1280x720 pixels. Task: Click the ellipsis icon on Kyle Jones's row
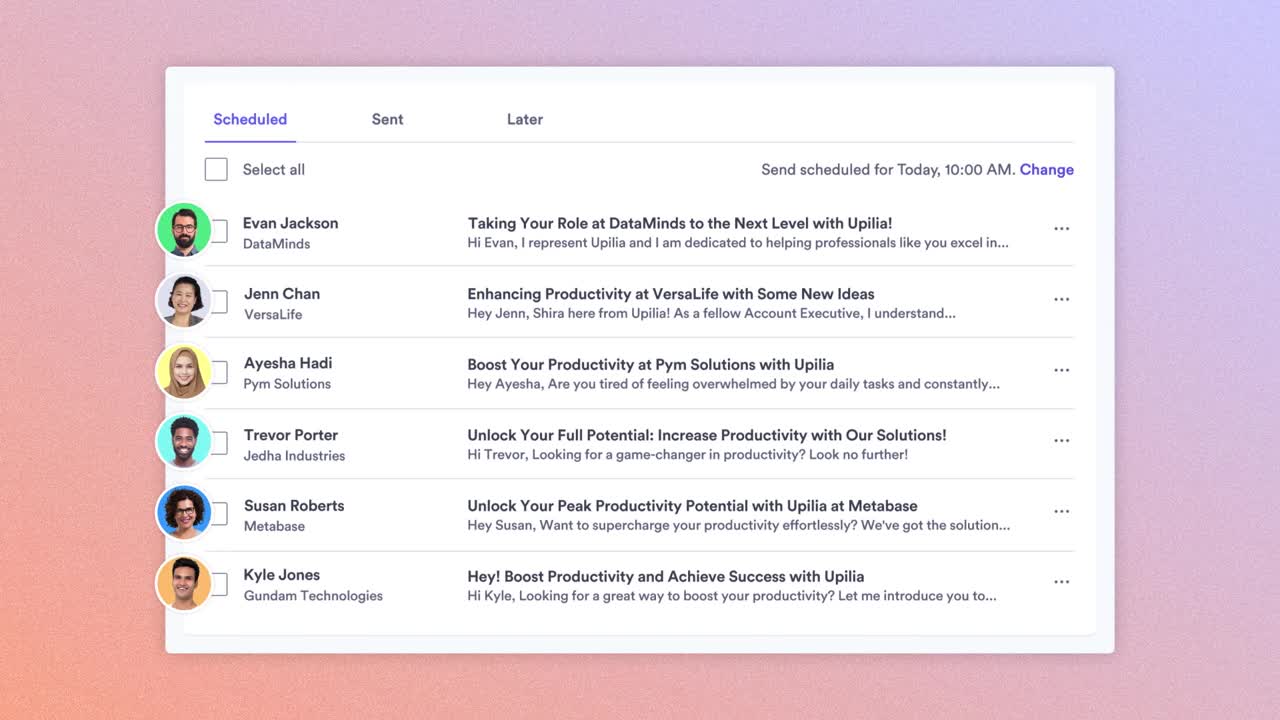(x=1061, y=581)
